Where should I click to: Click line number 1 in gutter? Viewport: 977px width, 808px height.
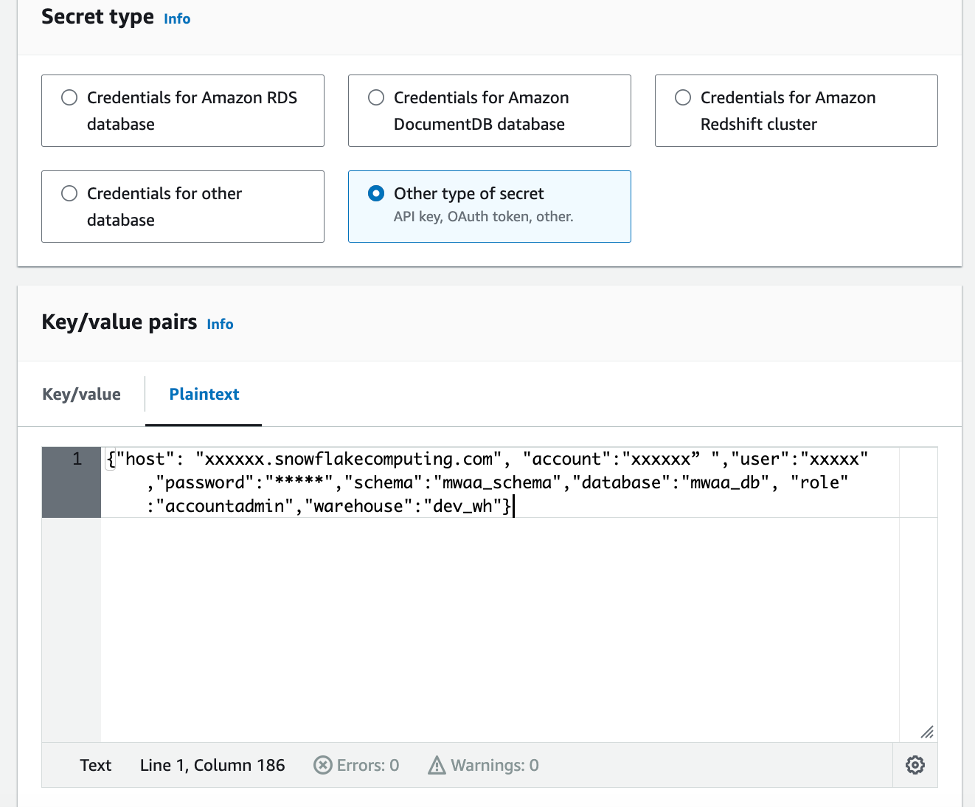77,460
